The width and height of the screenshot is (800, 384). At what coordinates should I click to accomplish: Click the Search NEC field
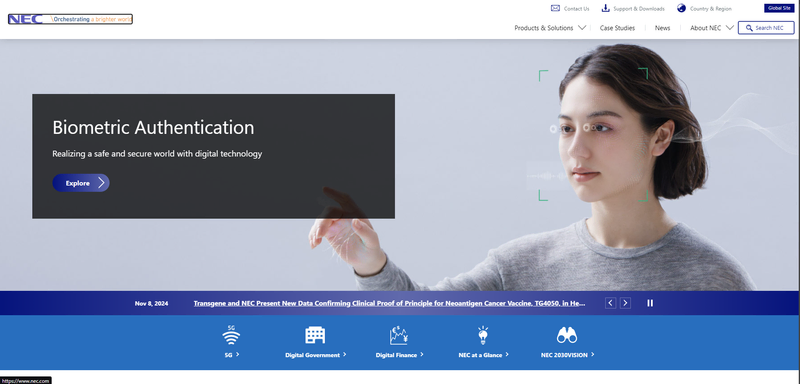click(766, 28)
